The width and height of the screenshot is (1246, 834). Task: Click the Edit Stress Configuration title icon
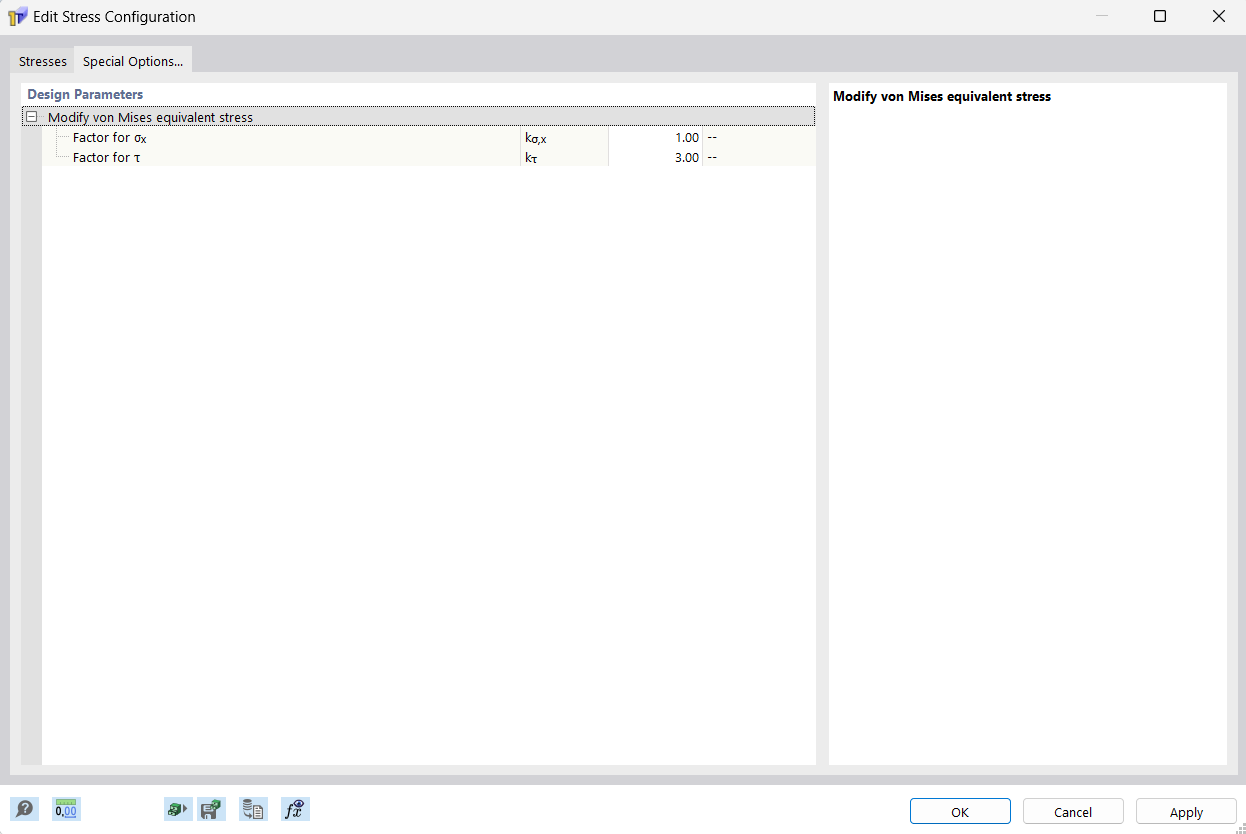tap(17, 16)
